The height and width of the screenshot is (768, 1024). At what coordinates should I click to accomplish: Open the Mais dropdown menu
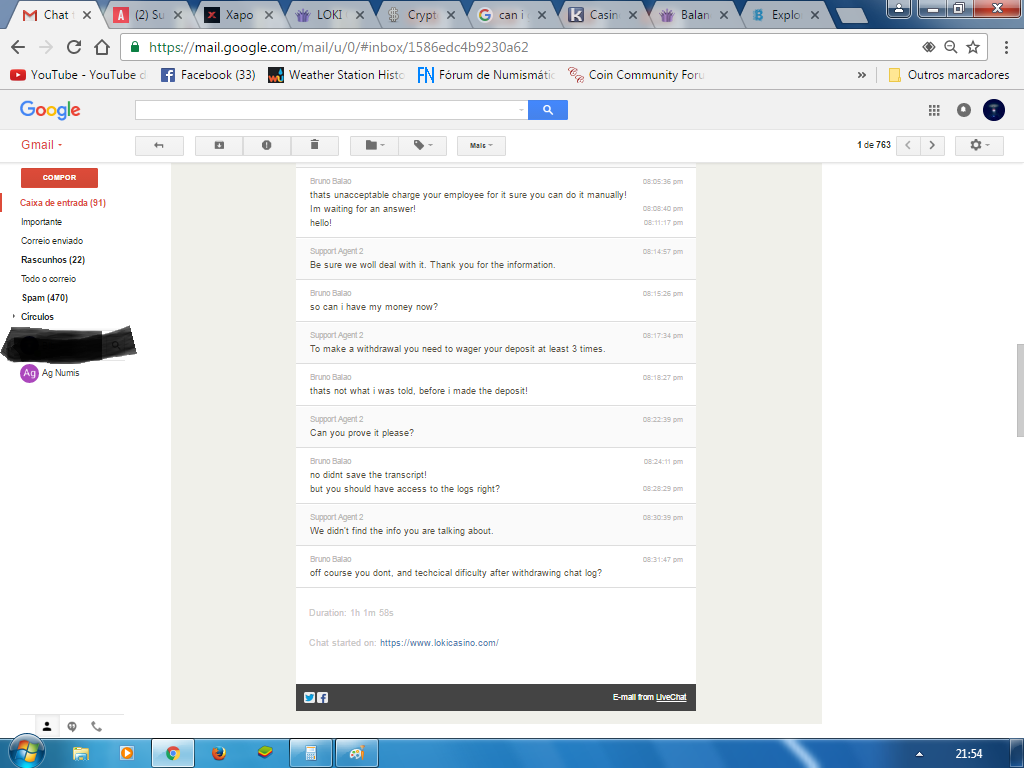click(481, 146)
